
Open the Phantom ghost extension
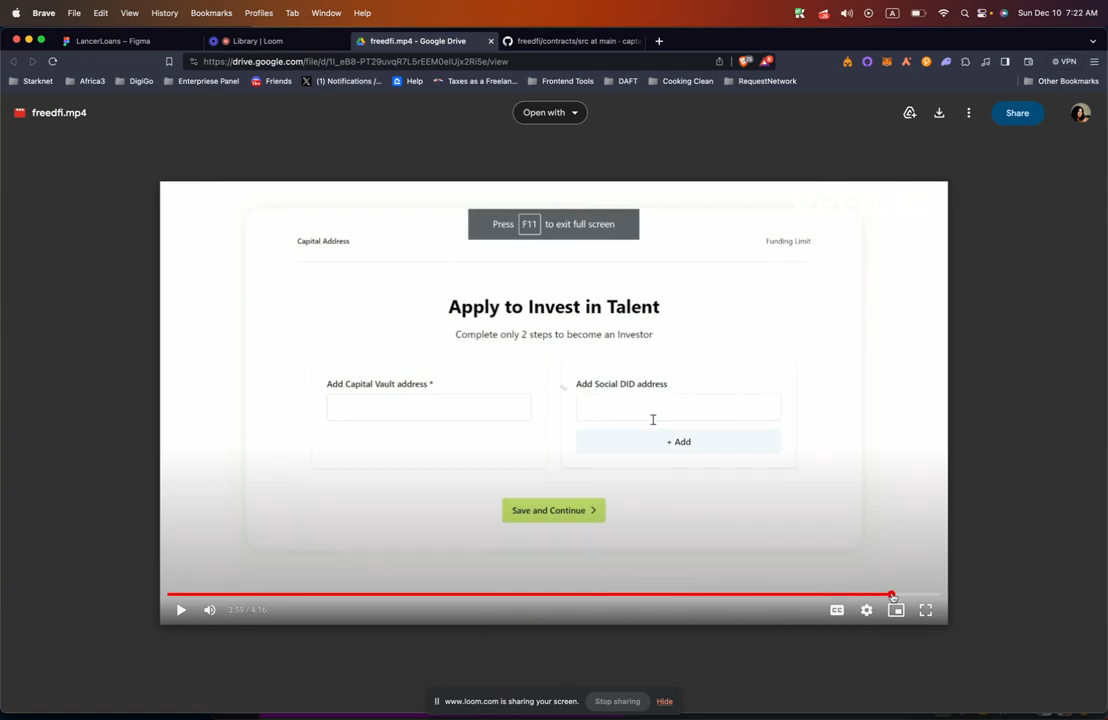(x=945, y=61)
